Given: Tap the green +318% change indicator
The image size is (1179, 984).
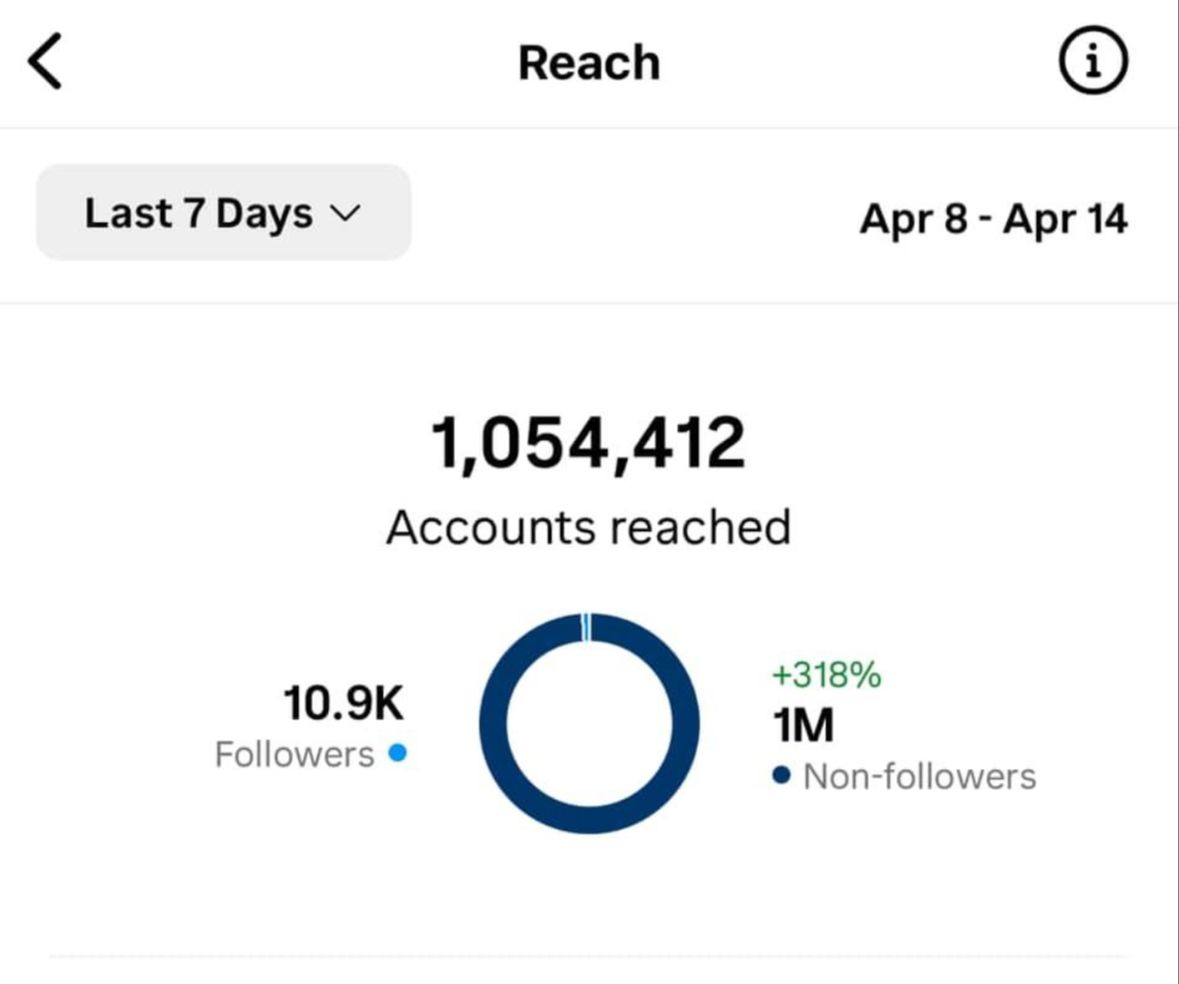Looking at the screenshot, I should click(x=826, y=676).
